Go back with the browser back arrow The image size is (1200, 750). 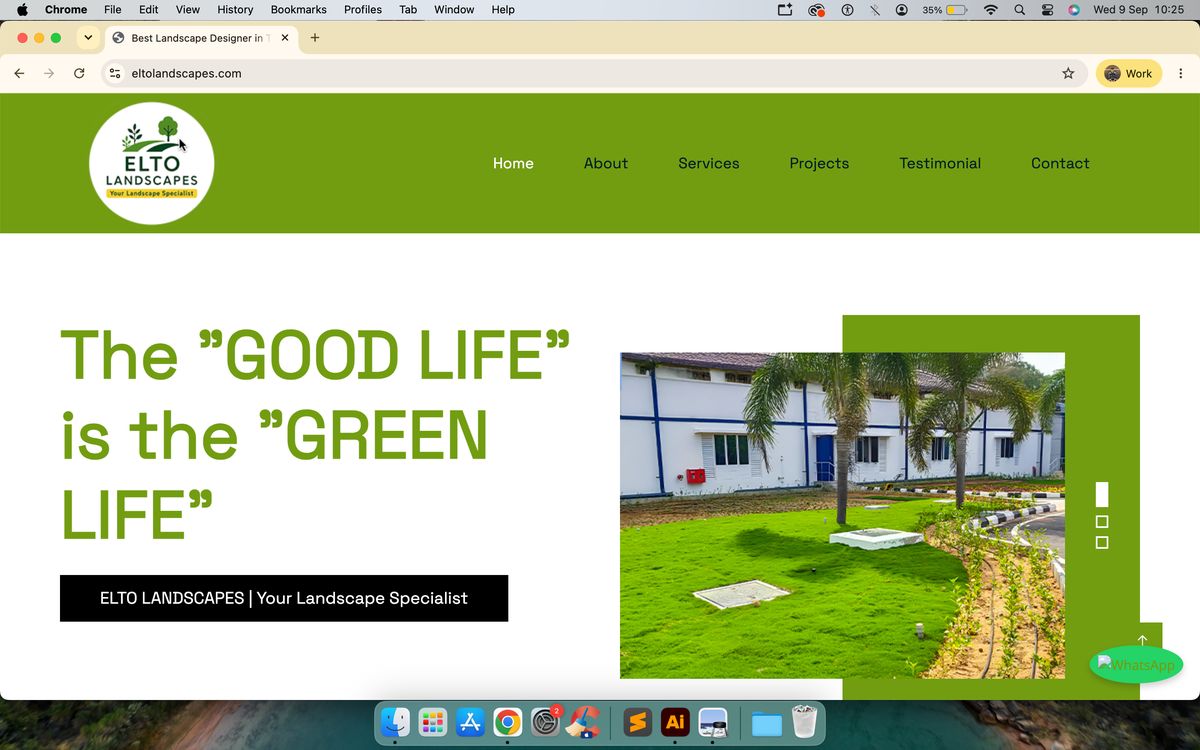19,73
